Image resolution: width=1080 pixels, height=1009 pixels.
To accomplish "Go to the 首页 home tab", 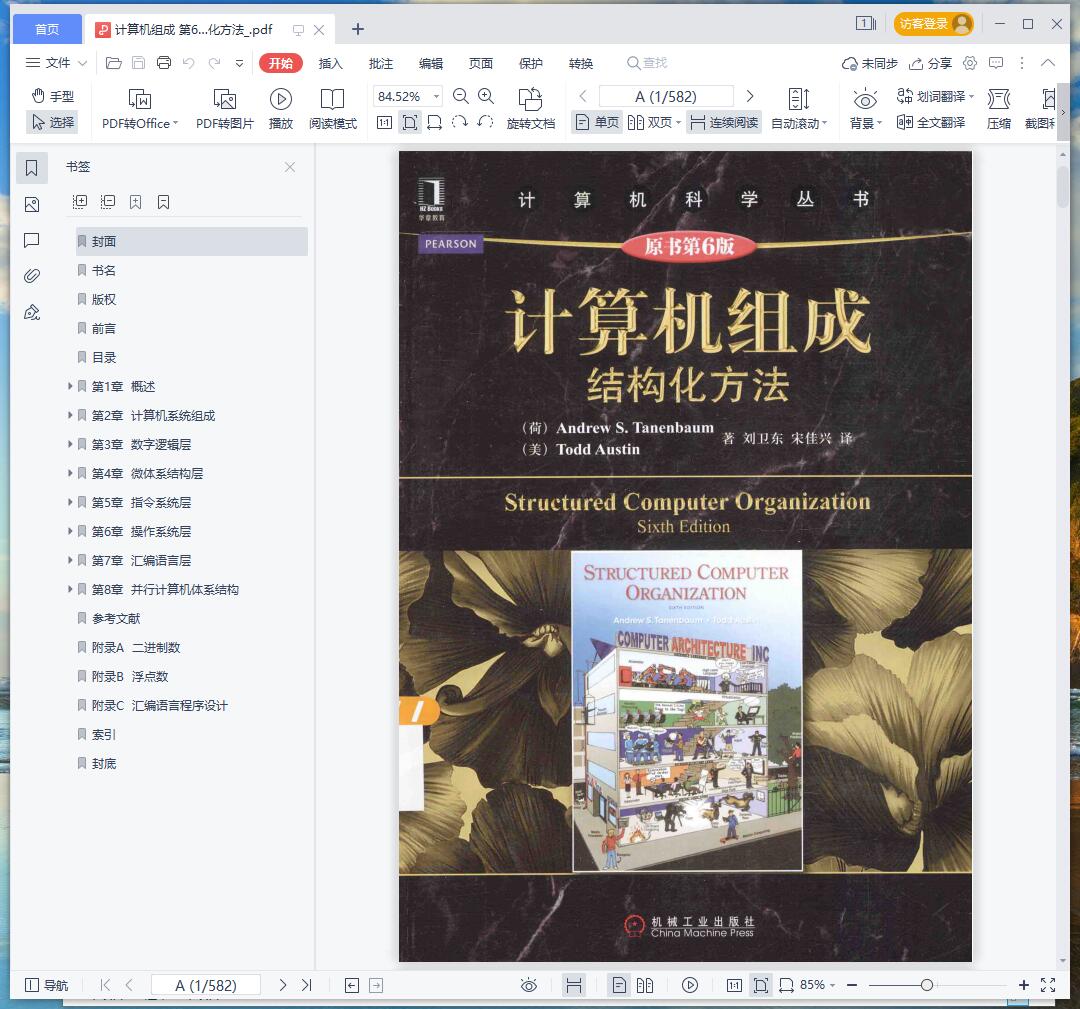I will tap(47, 30).
